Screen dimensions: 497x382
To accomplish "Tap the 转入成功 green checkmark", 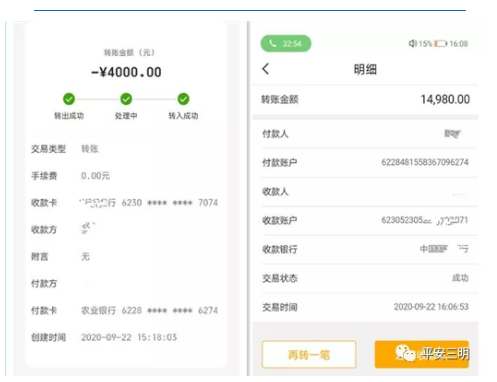I will pos(183,99).
